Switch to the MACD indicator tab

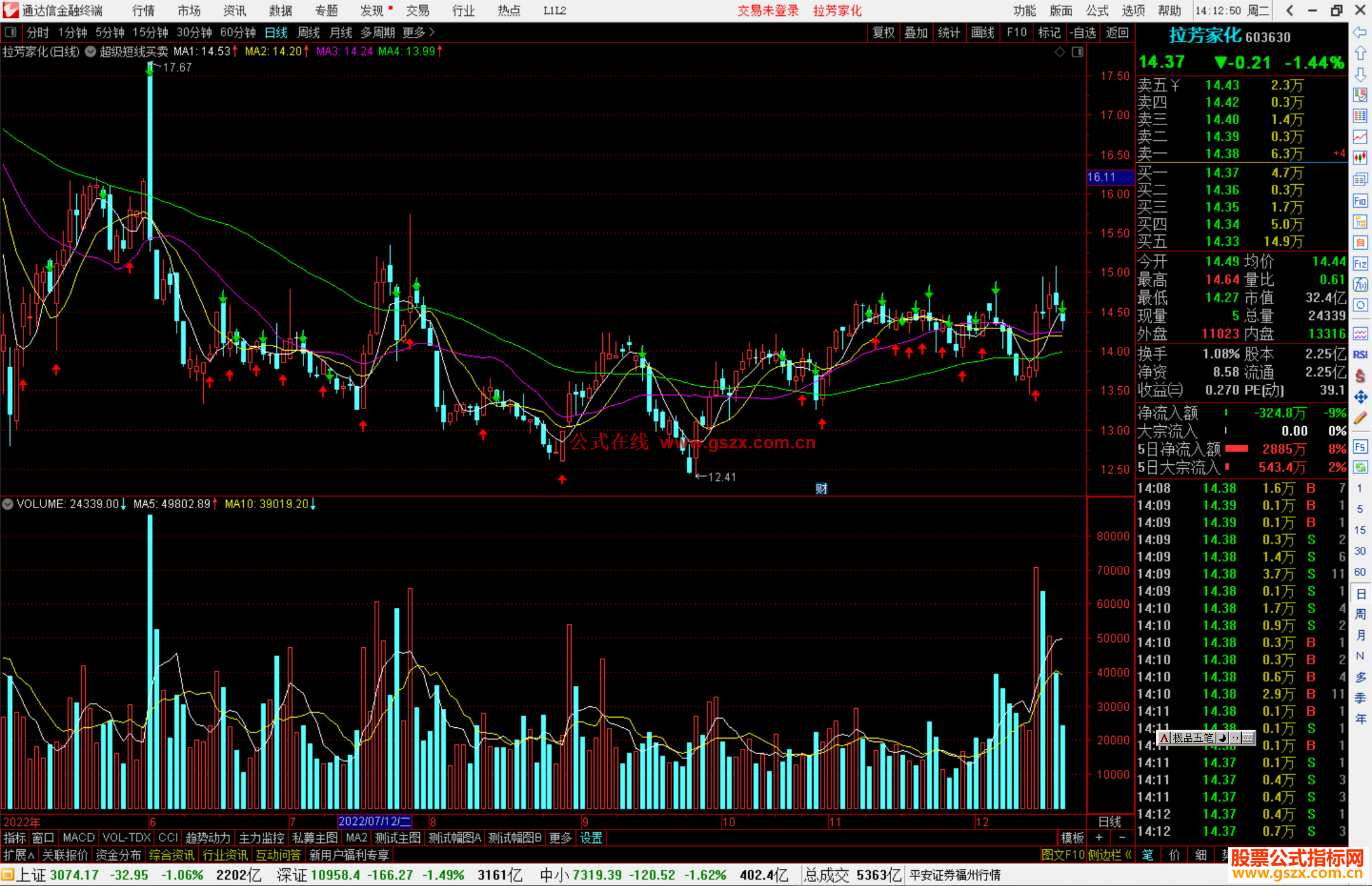78,838
